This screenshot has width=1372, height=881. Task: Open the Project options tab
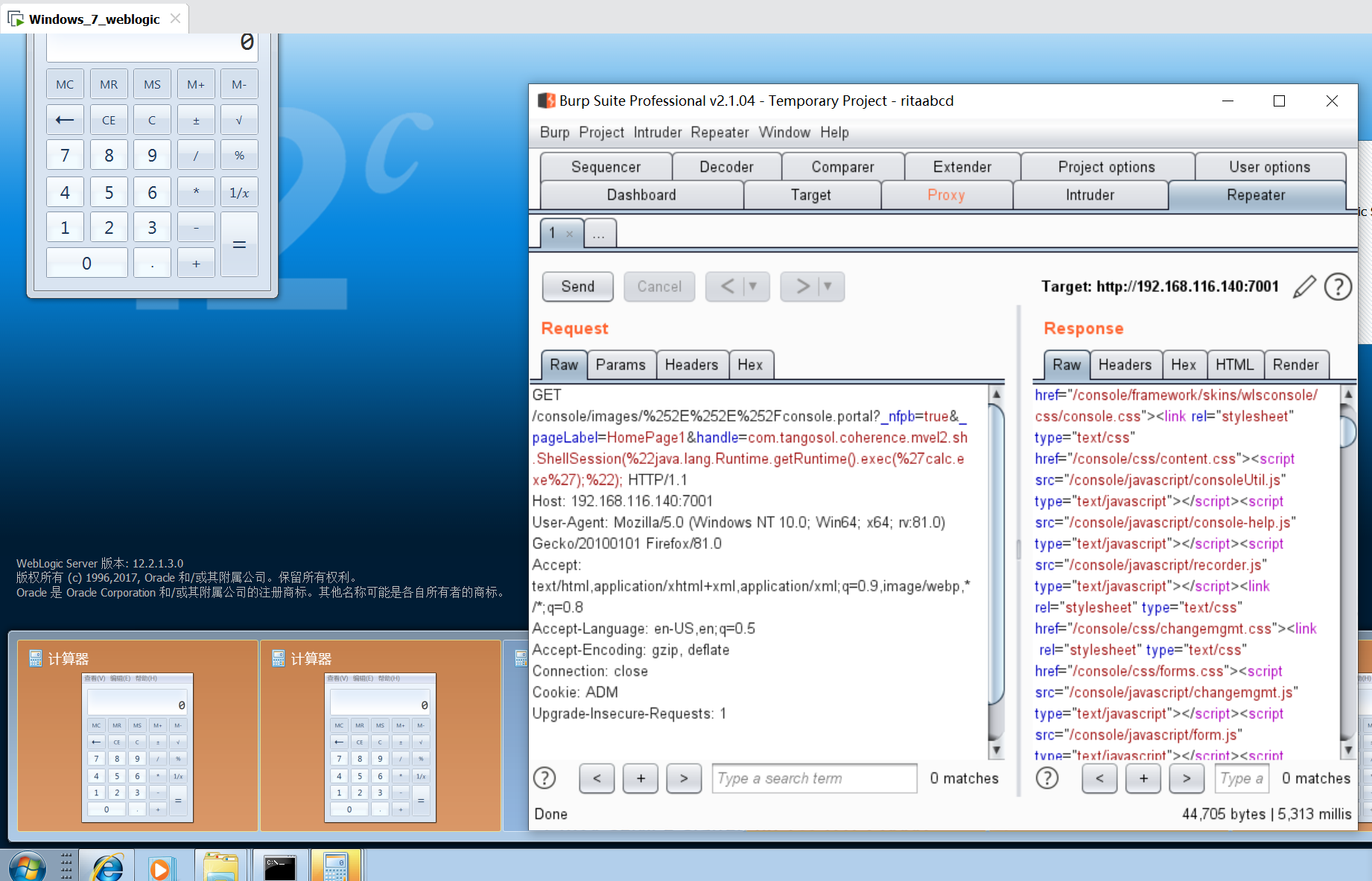click(x=1107, y=167)
